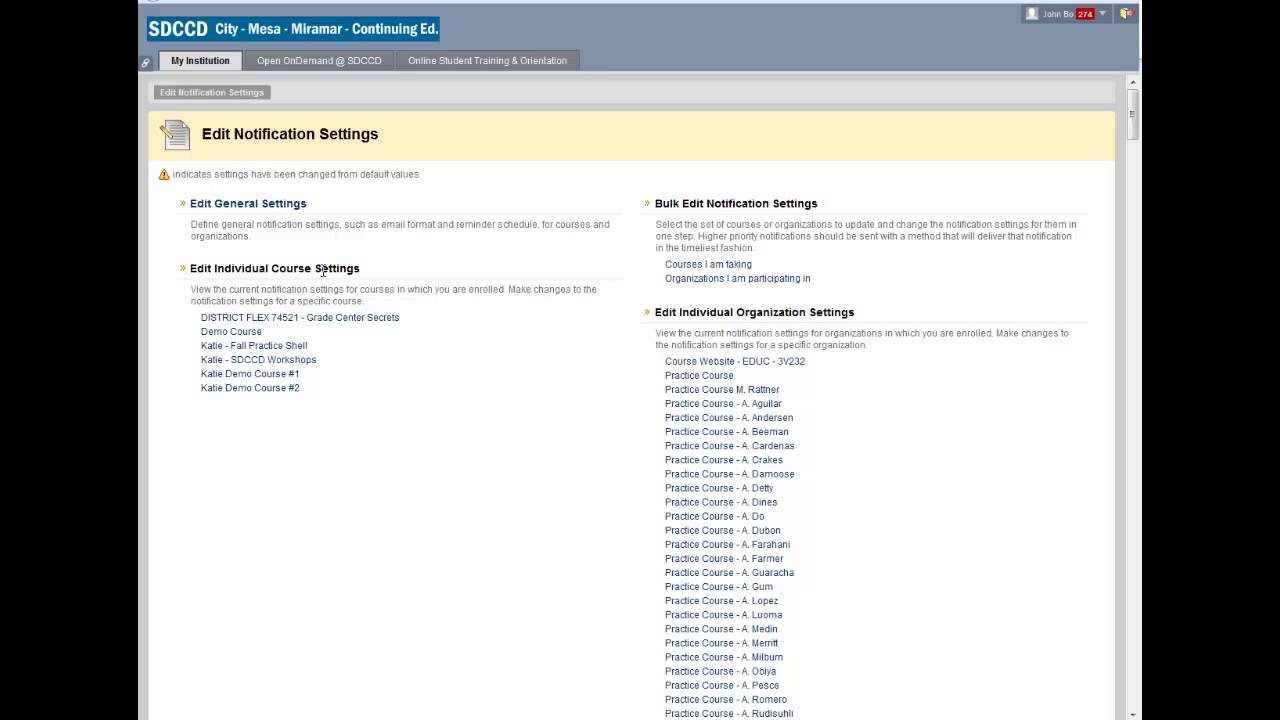Click arrow bullet before Edit Individual Course Settings
1280x720 pixels.
tap(183, 268)
